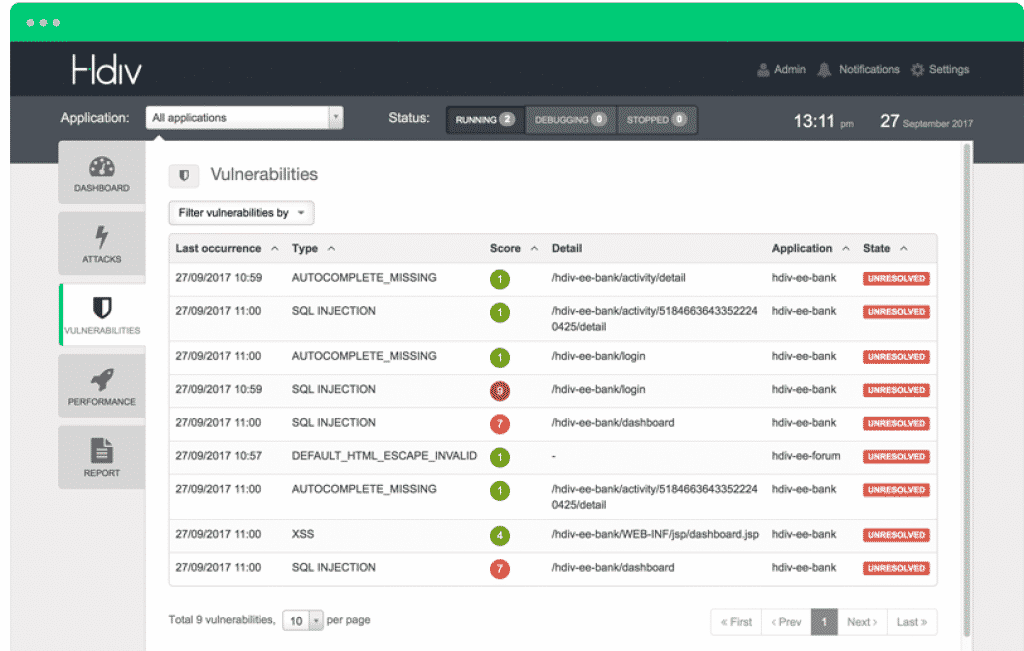Screen dimensions: 1024x651
Task: Open the Attacks lightning icon
Action: pos(102,238)
